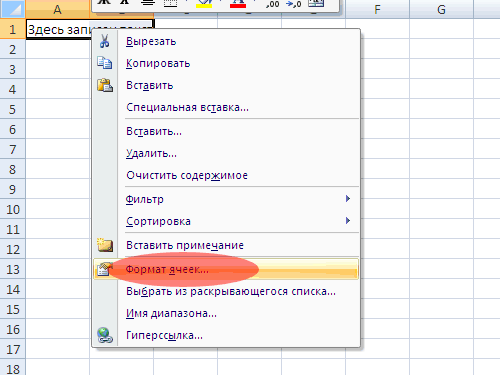The width and height of the screenshot is (500, 375).
Task: Click the globe icon for Гиперссылка
Action: 105,335
